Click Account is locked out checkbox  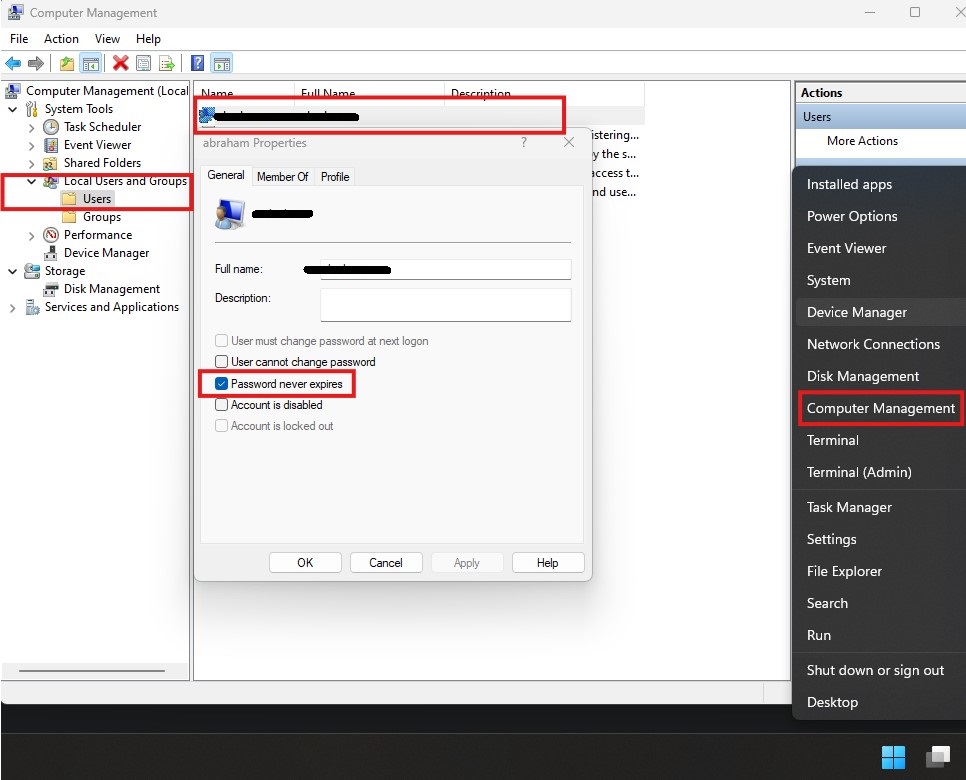[221, 426]
